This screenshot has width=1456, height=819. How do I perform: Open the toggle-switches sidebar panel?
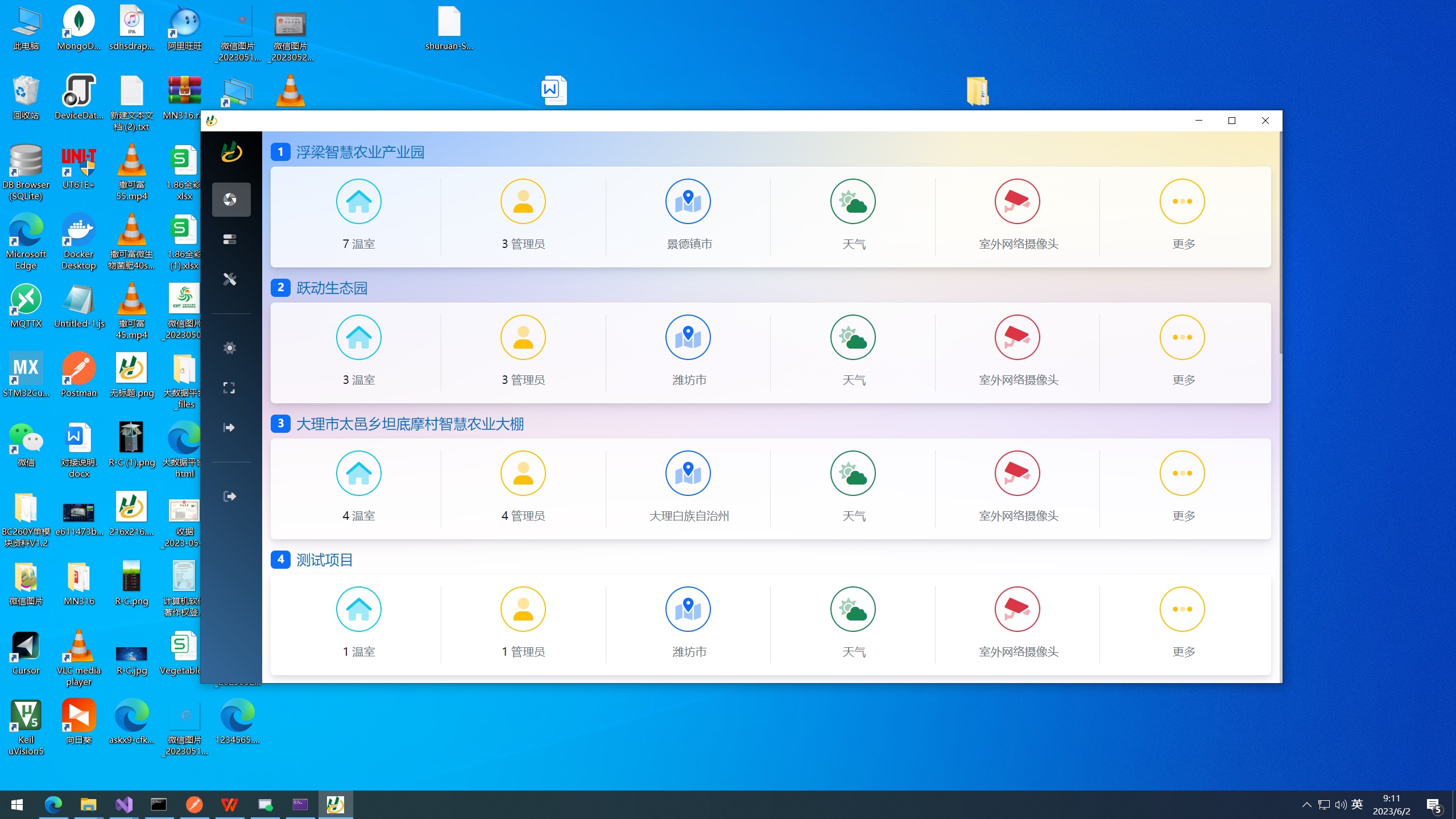[x=230, y=239]
